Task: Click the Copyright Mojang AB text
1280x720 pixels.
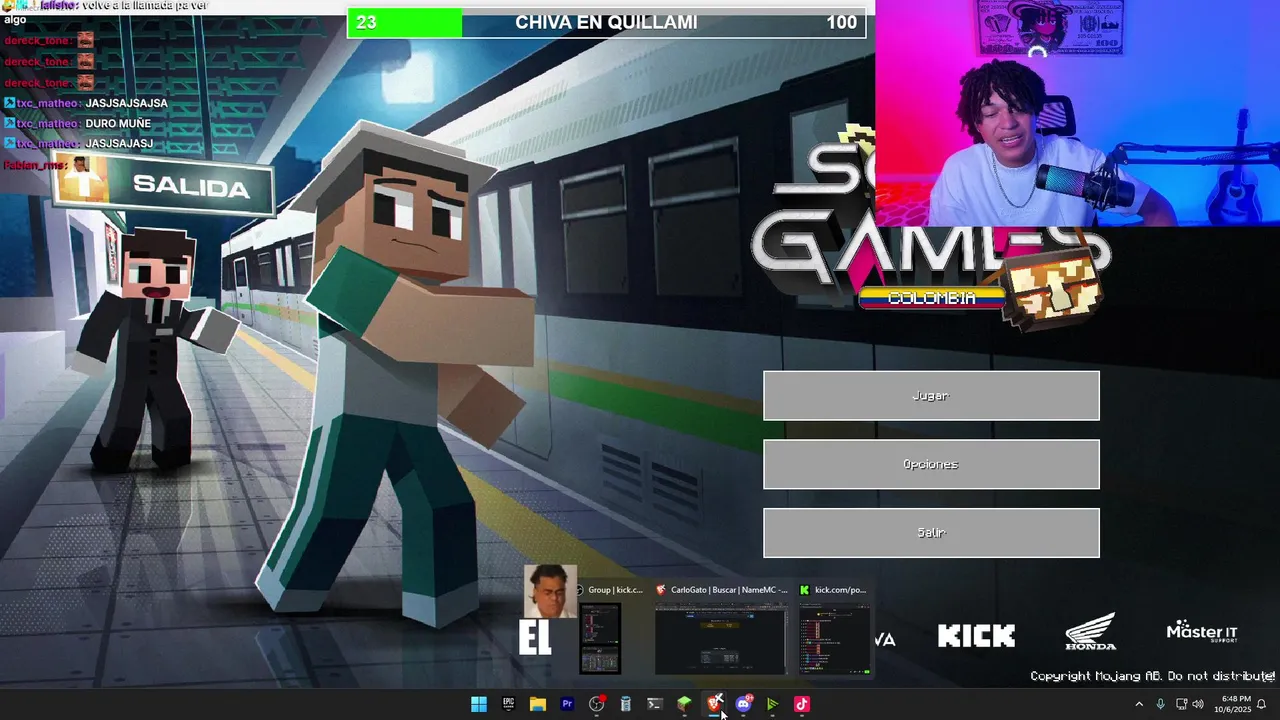Action: (x=1153, y=677)
